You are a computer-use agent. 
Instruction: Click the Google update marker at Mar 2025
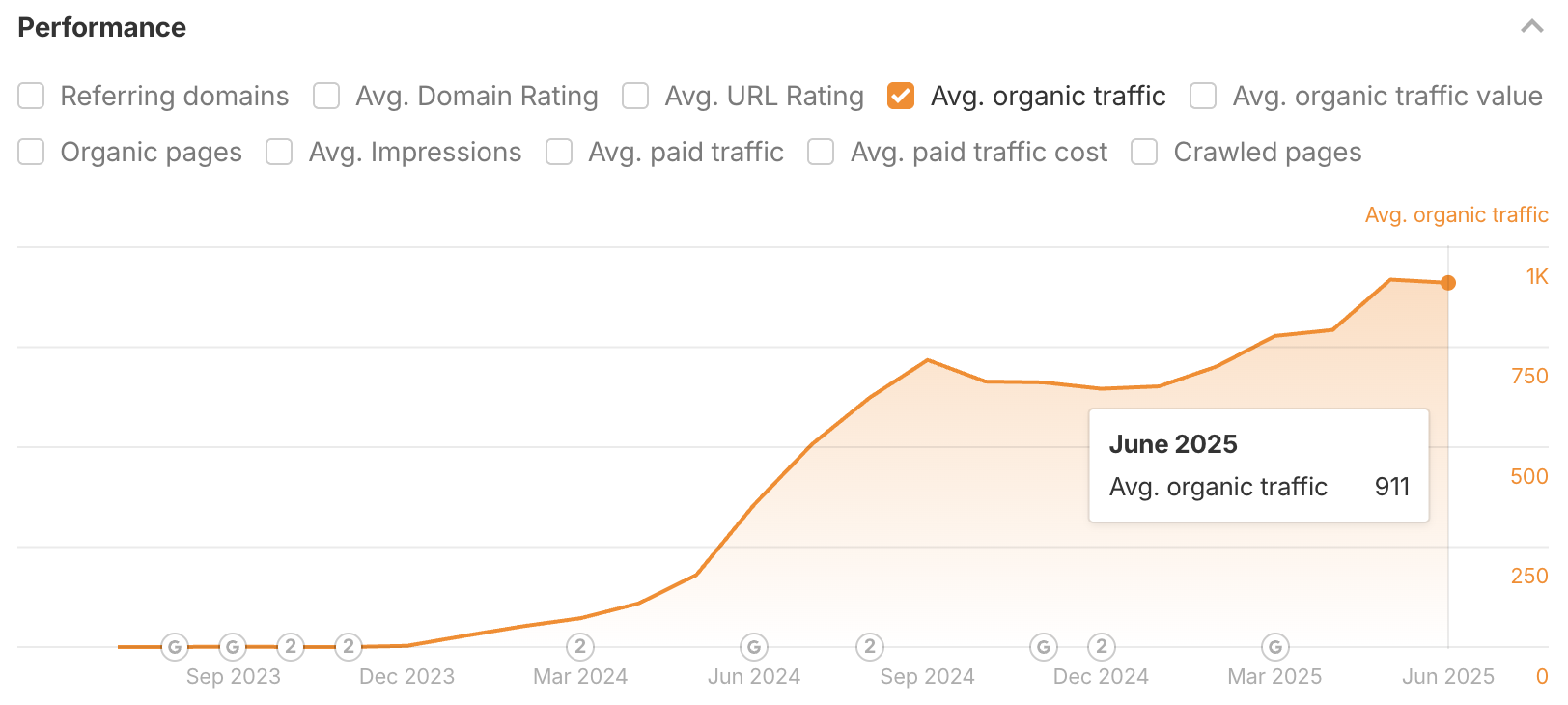pyautogui.click(x=1275, y=647)
